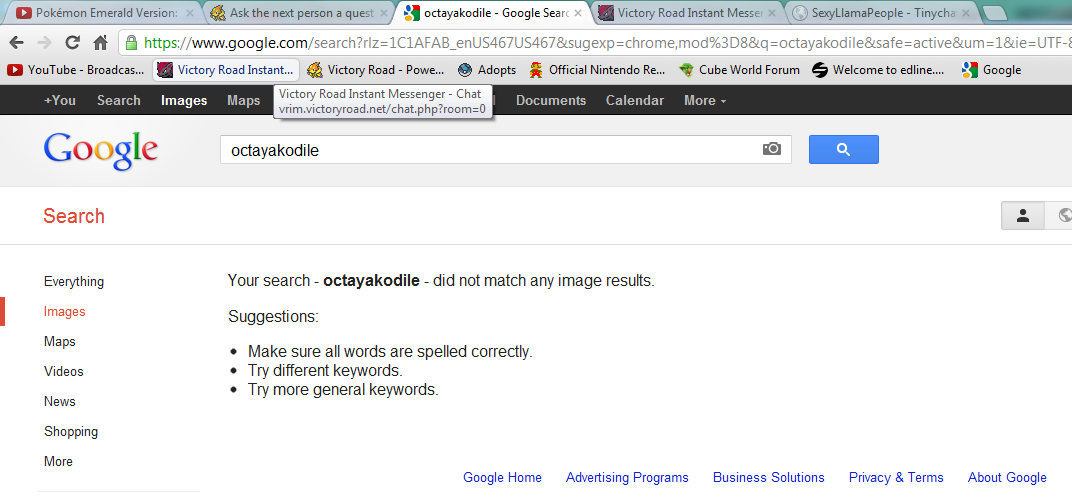Click Maps in the Google bar
The width and height of the screenshot is (1072, 498).
point(243,101)
